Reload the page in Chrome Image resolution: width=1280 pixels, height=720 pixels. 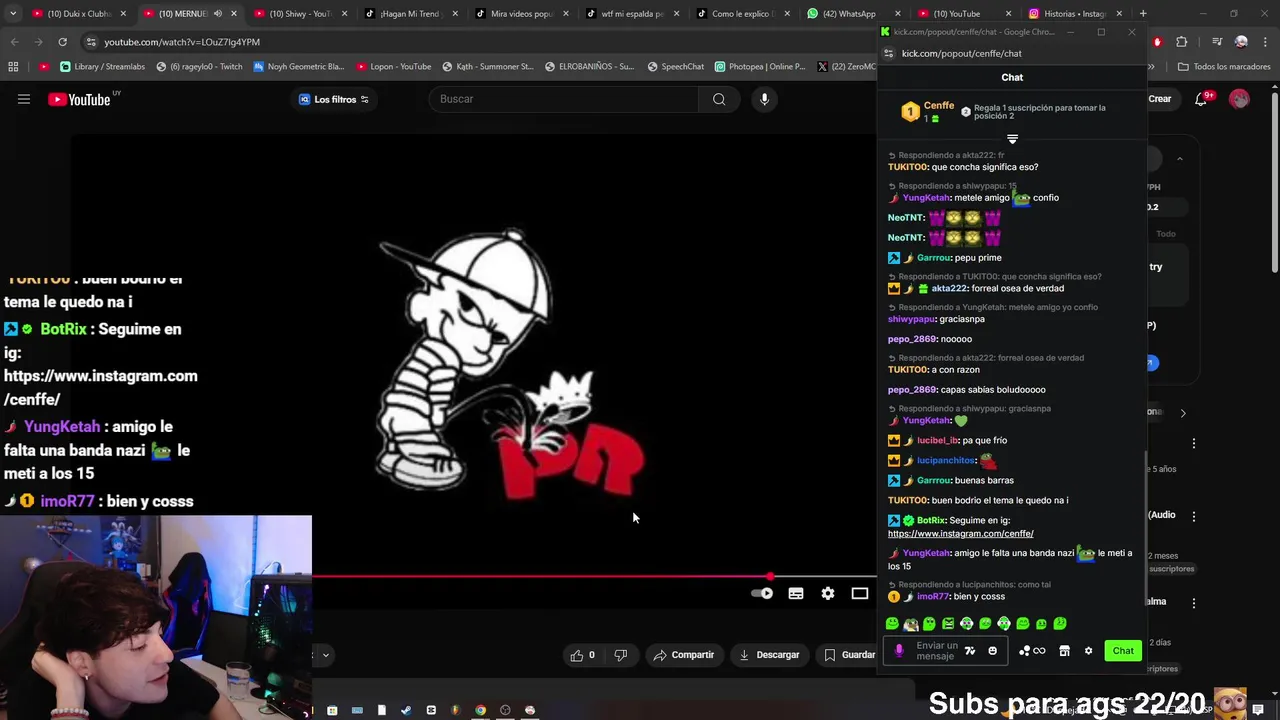(62, 42)
